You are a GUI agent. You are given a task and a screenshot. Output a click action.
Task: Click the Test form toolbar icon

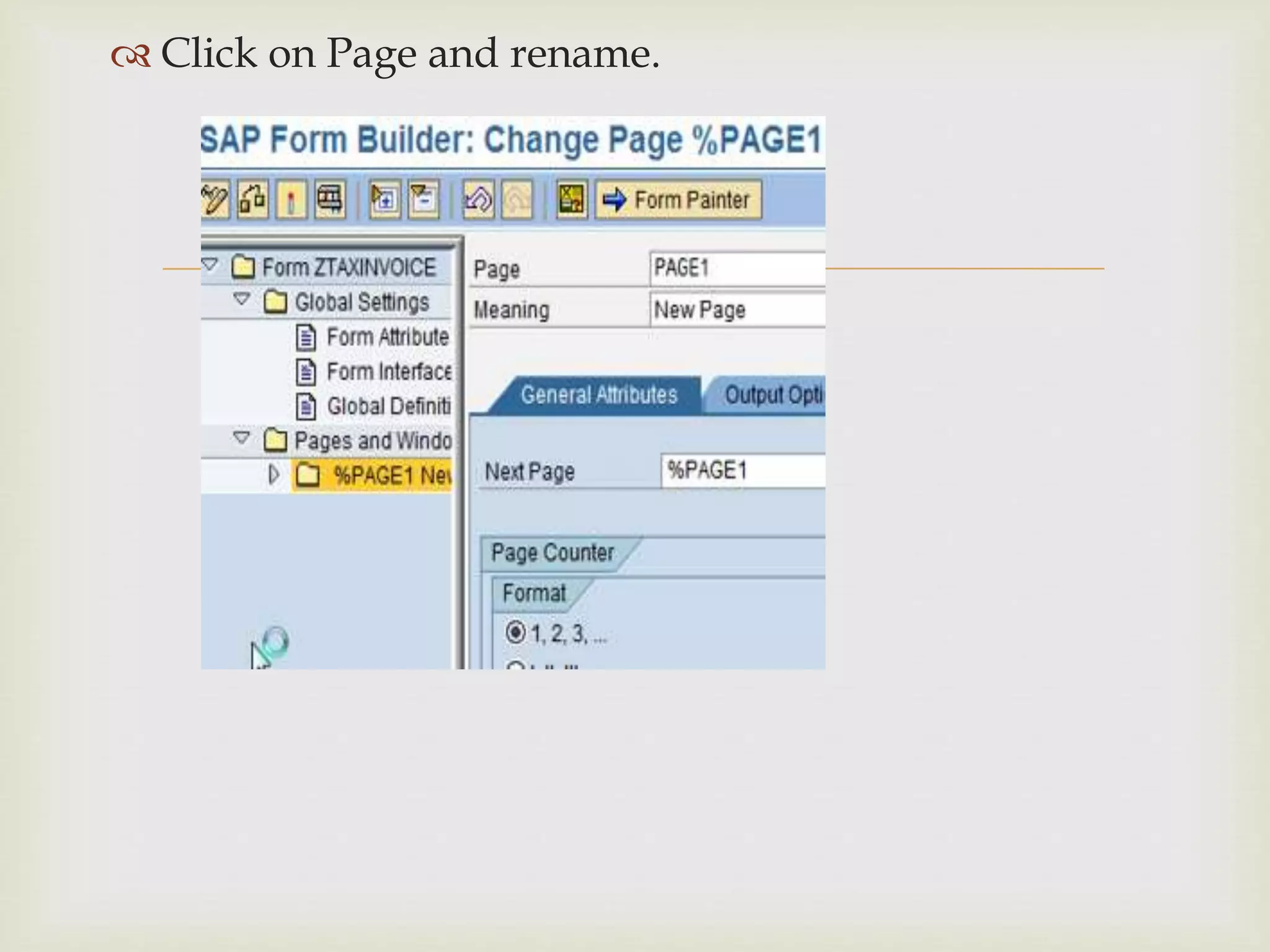pos(330,200)
